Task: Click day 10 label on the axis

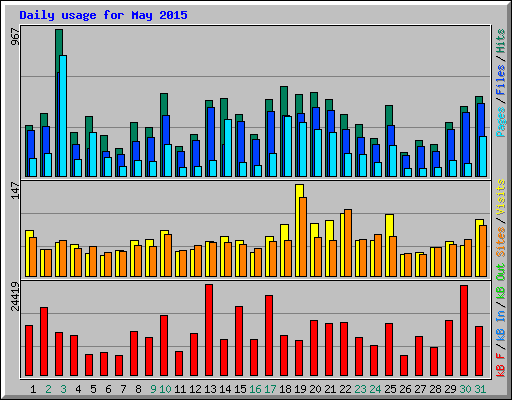Action: pyautogui.click(x=165, y=389)
